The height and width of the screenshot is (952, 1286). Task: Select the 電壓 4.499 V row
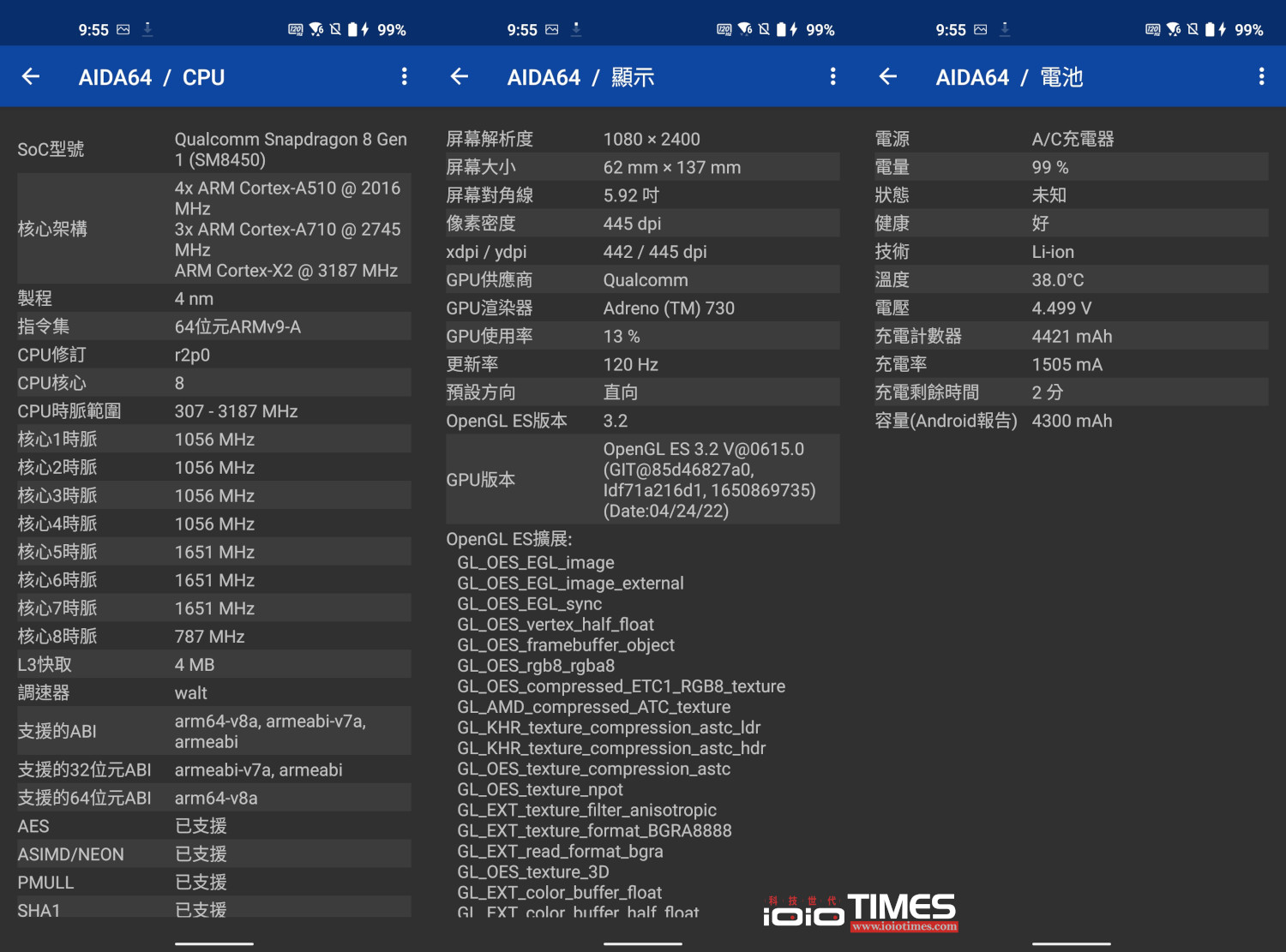[1072, 308]
